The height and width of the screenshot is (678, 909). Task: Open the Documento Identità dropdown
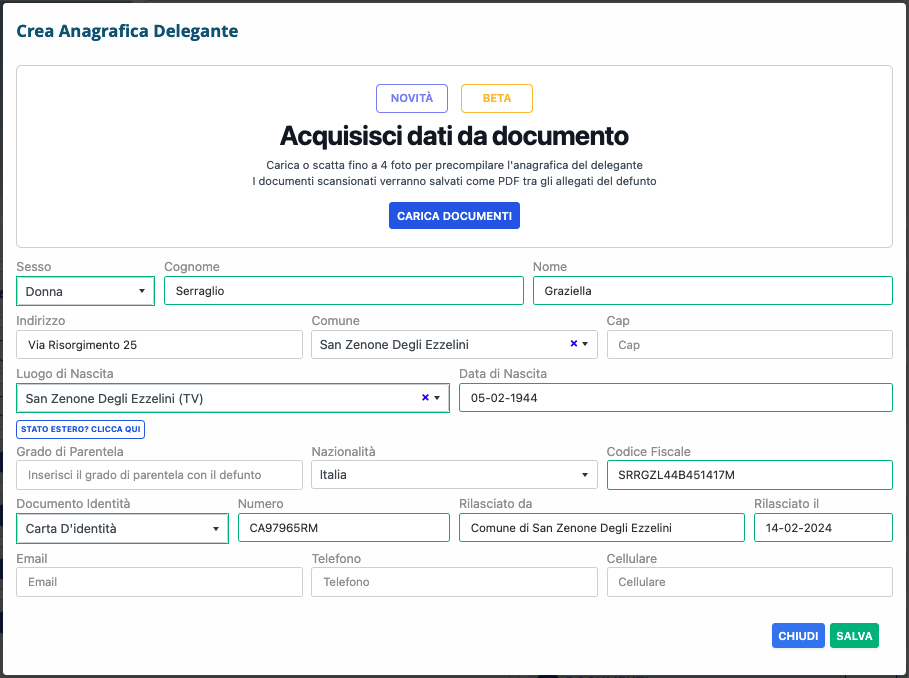[x=122, y=529]
